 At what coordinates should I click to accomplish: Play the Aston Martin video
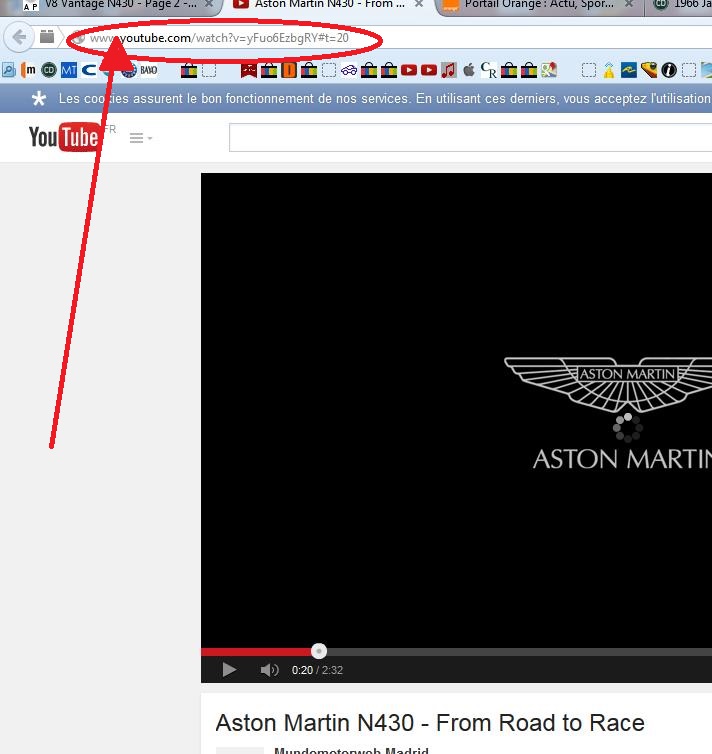229,670
